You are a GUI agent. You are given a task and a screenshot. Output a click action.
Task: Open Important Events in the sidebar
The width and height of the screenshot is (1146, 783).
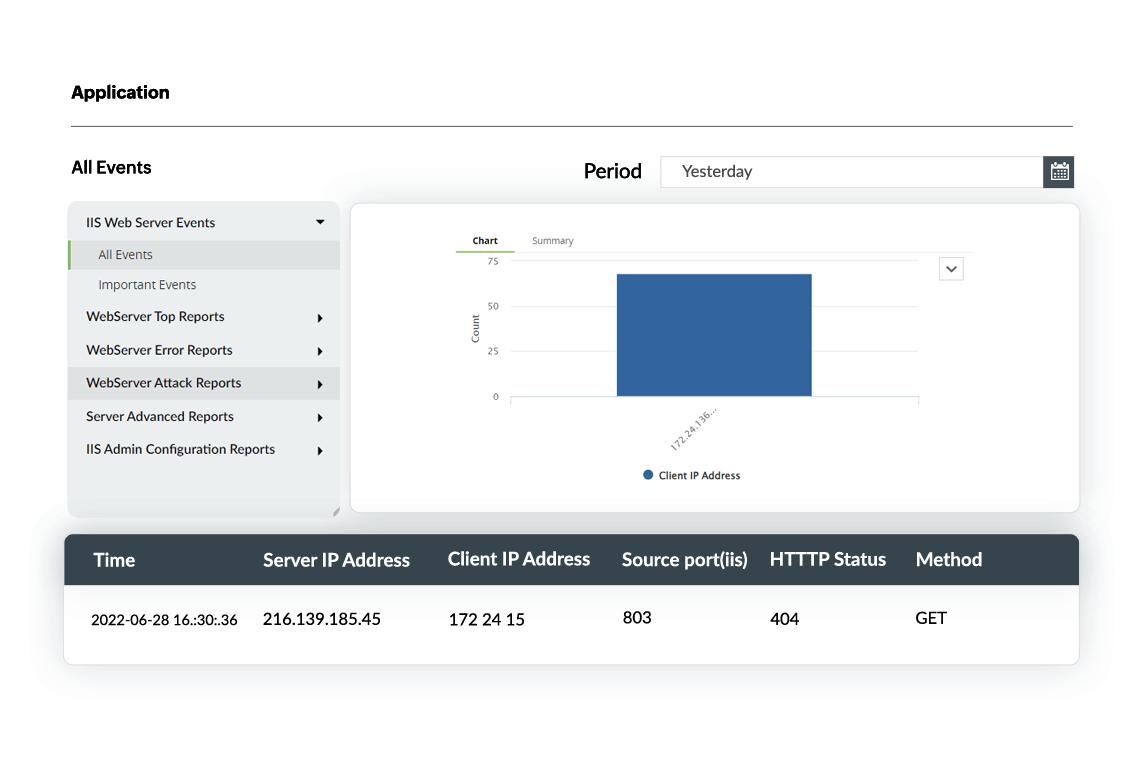click(147, 285)
